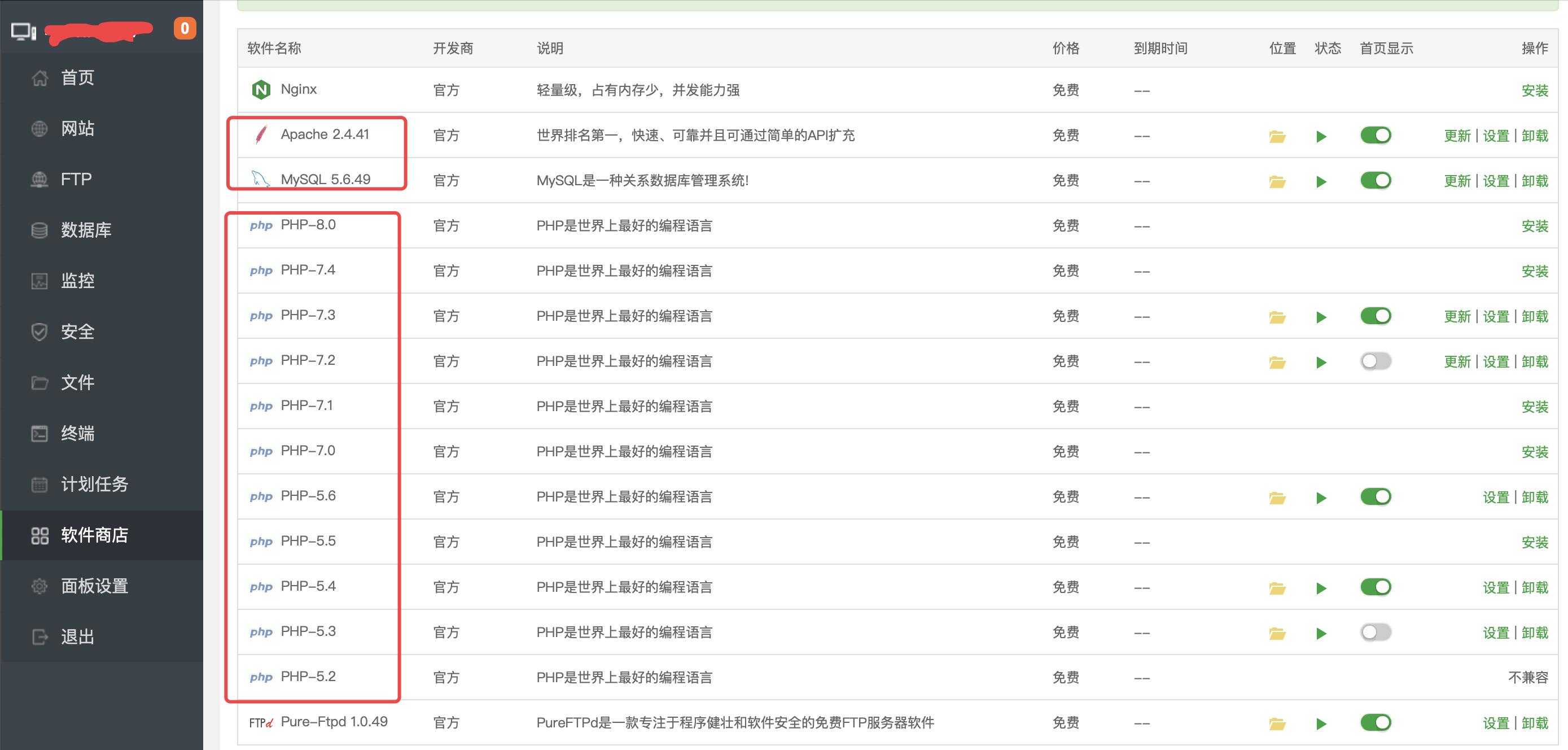Viewport: 1568px width, 750px height.
Task: Restart PHP-7.3 via its play icon
Action: pyautogui.click(x=1321, y=316)
